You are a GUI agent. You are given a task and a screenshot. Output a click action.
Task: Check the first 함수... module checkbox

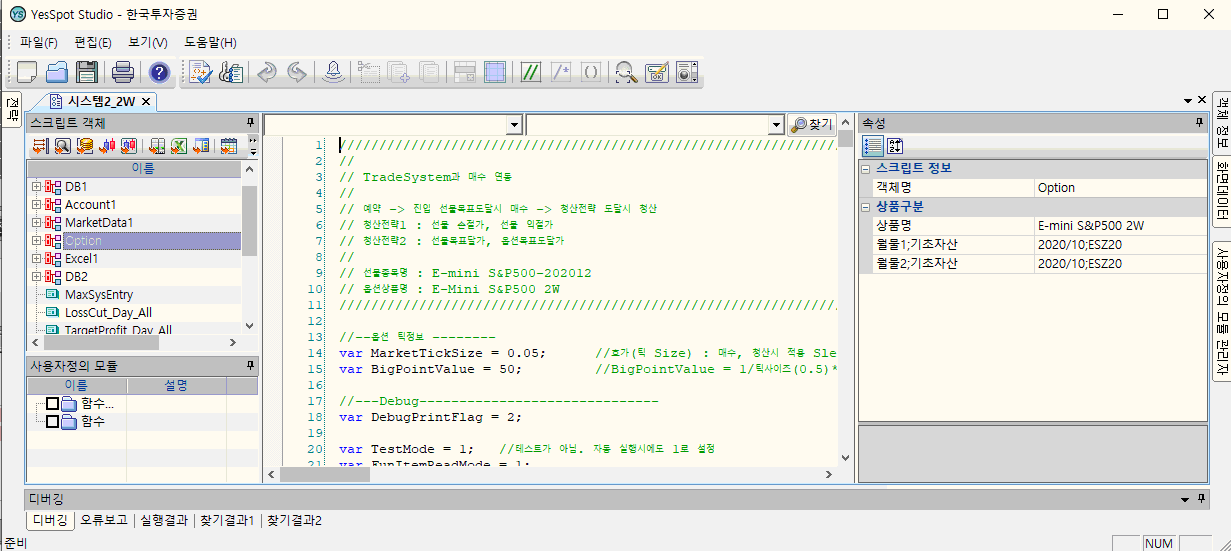pyautogui.click(x=53, y=404)
